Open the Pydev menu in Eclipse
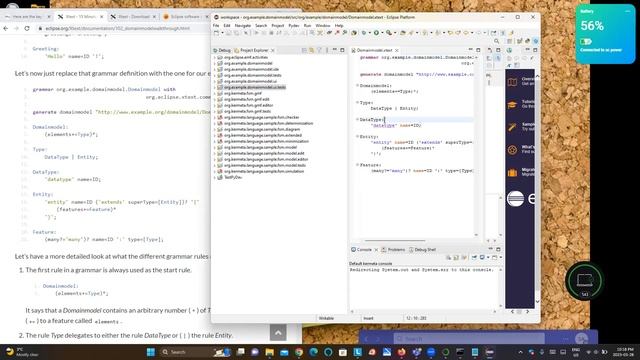Screen dimensions: 640x360 pos(294,25)
